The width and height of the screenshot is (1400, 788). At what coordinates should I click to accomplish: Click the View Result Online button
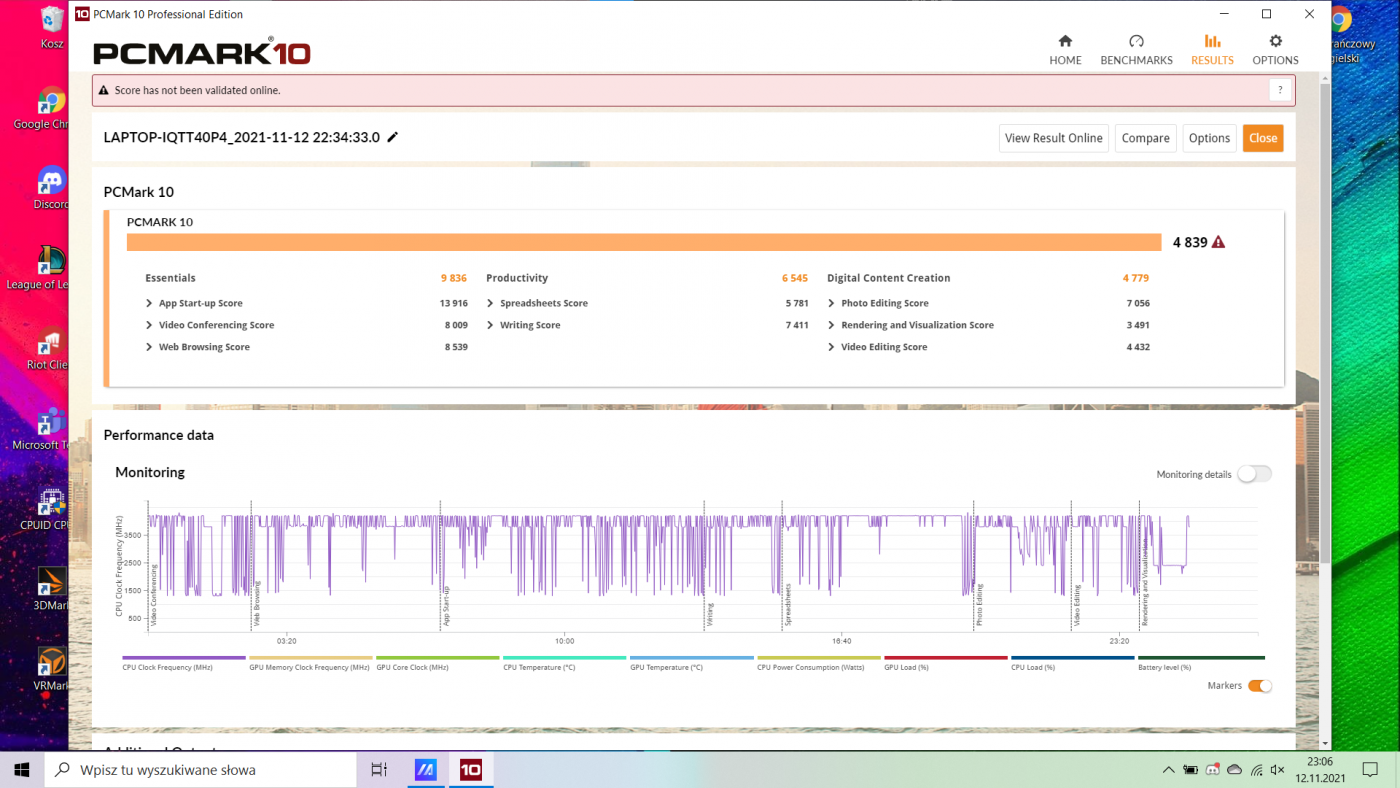pyautogui.click(x=1053, y=138)
